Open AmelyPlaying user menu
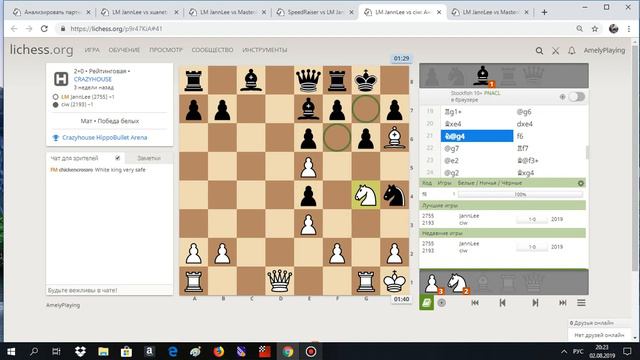 click(x=604, y=50)
